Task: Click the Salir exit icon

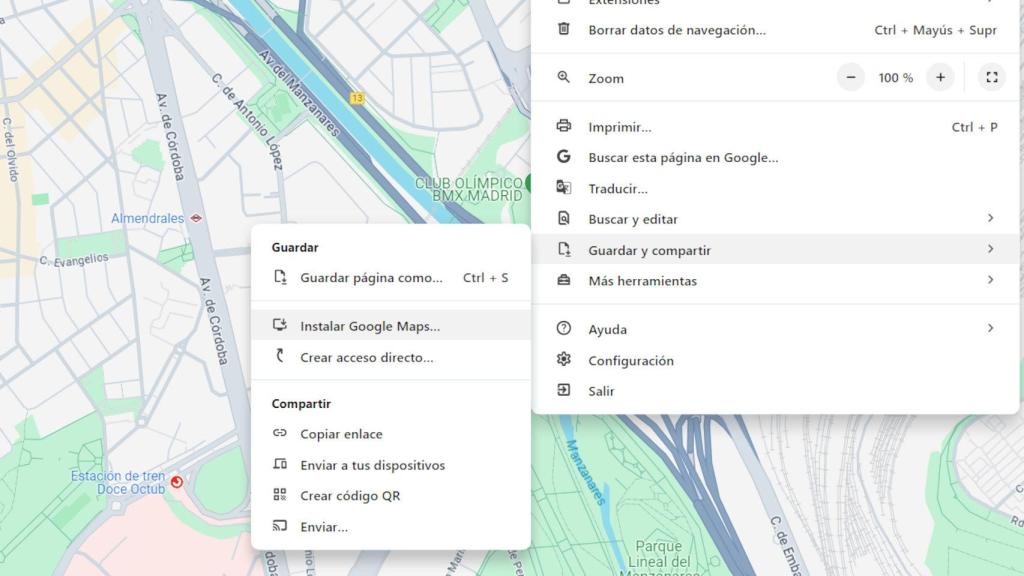Action: (563, 391)
